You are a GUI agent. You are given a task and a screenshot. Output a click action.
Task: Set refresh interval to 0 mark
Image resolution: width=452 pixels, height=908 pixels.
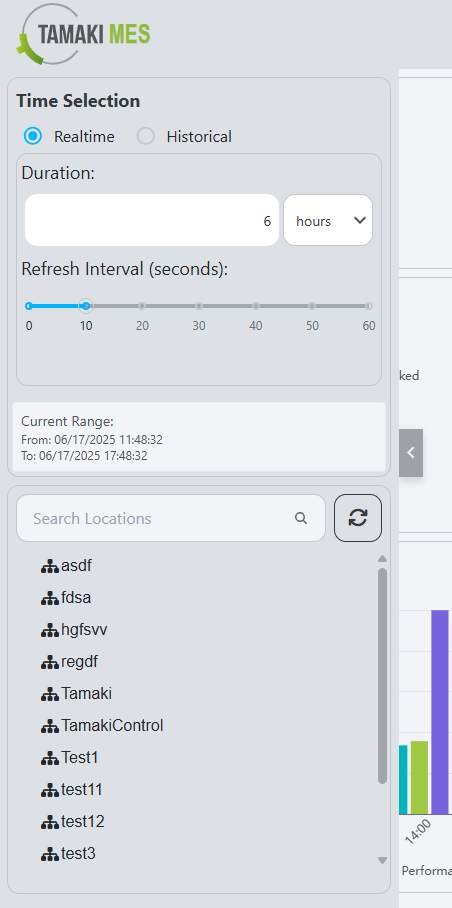[x=29, y=306]
